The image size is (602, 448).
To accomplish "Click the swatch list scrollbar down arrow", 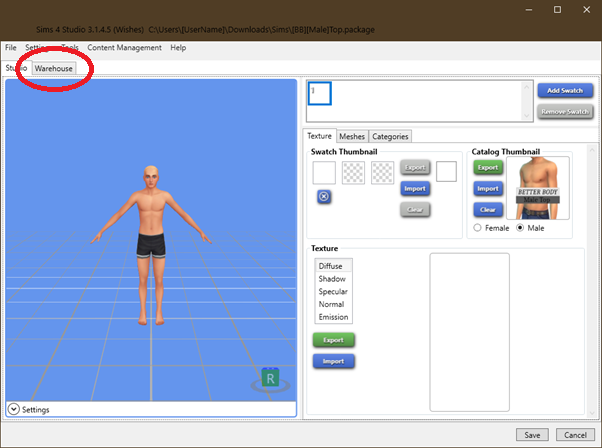I will pyautogui.click(x=526, y=116).
